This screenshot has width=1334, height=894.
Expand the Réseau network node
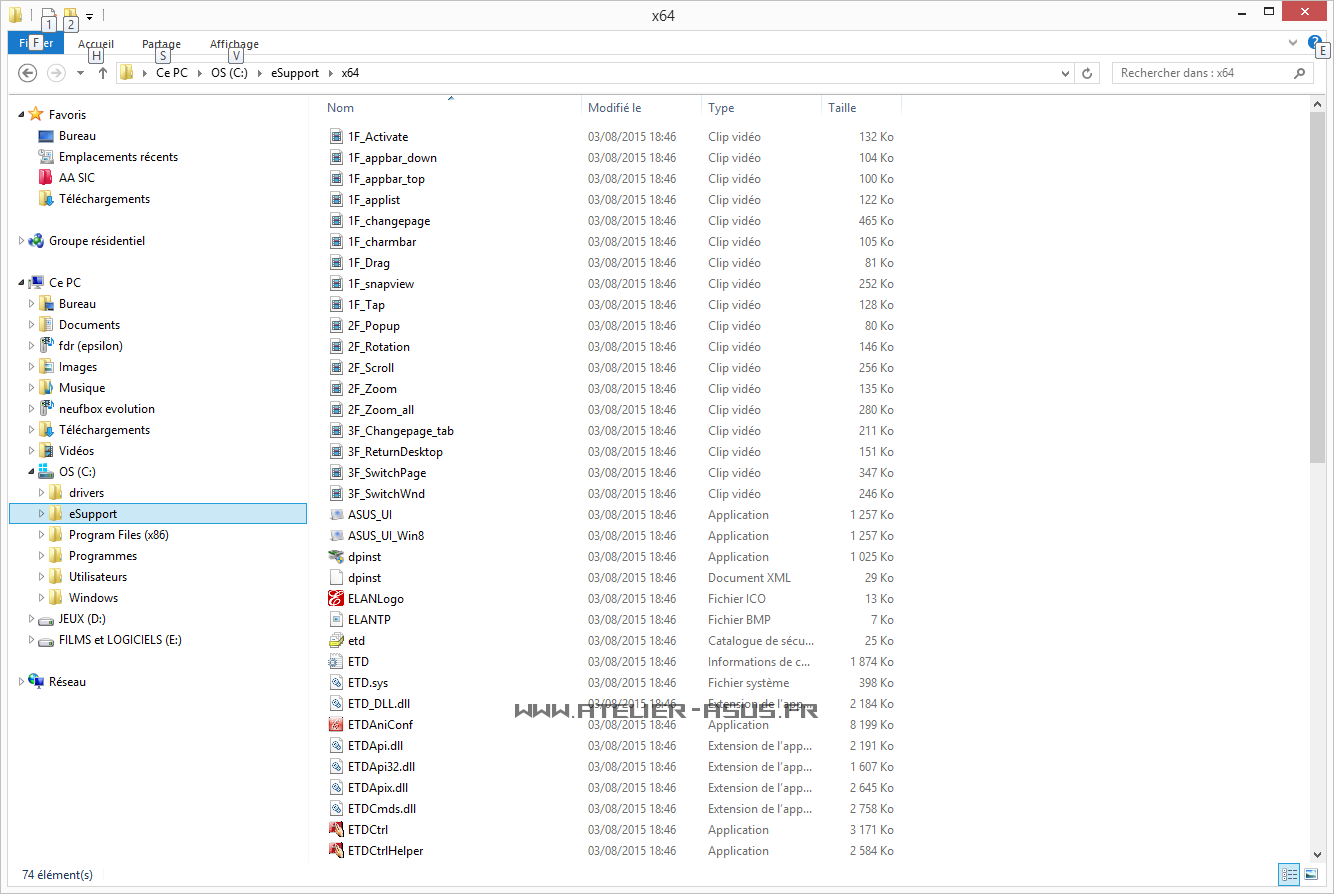pos(21,682)
